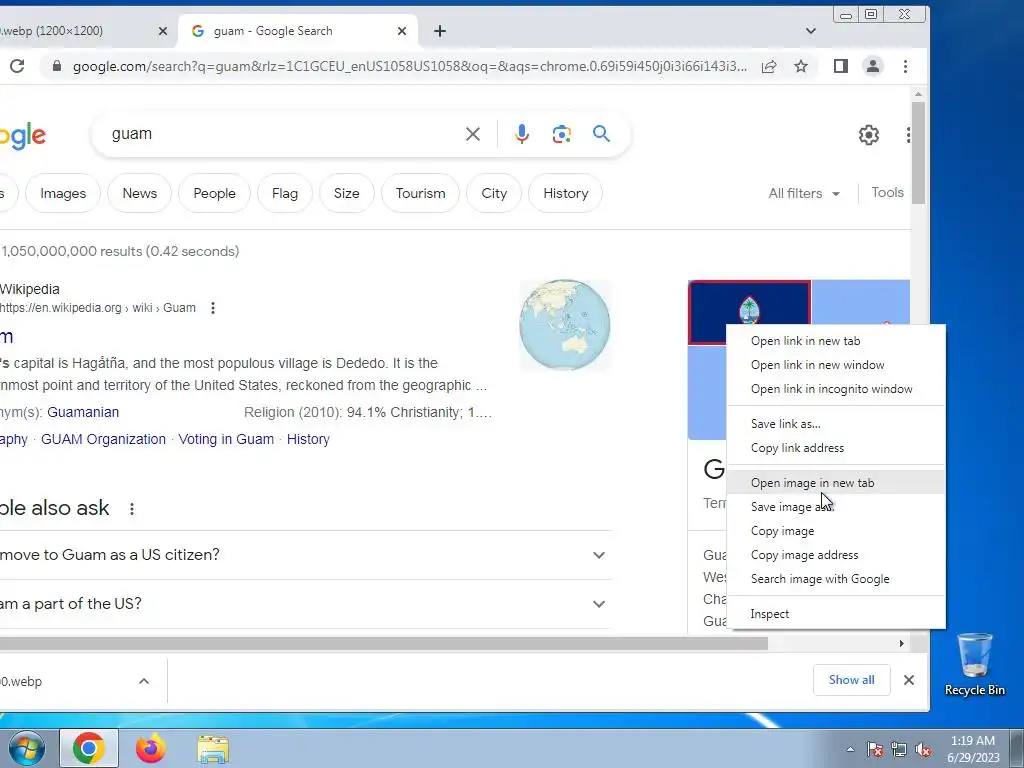Open the Chrome three-dot menu

pos(905,66)
